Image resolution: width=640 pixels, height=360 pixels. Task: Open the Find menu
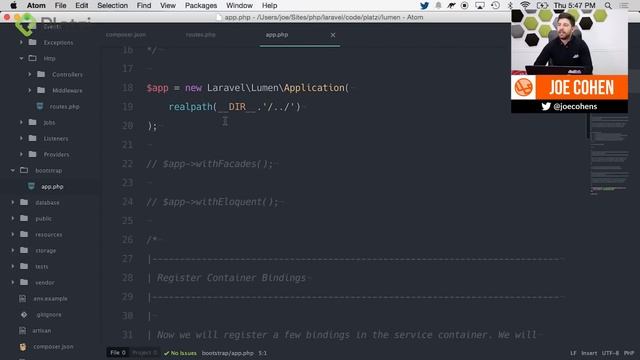point(144,5)
